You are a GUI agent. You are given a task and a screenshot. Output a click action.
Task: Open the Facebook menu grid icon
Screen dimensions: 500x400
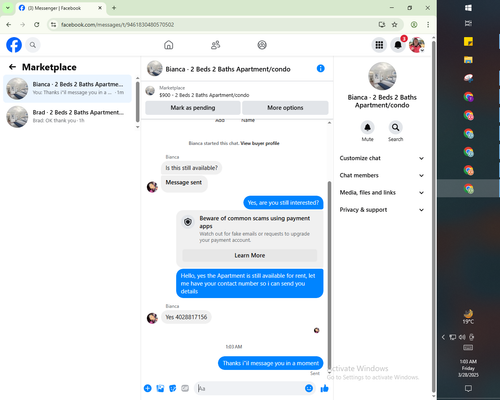(x=379, y=45)
